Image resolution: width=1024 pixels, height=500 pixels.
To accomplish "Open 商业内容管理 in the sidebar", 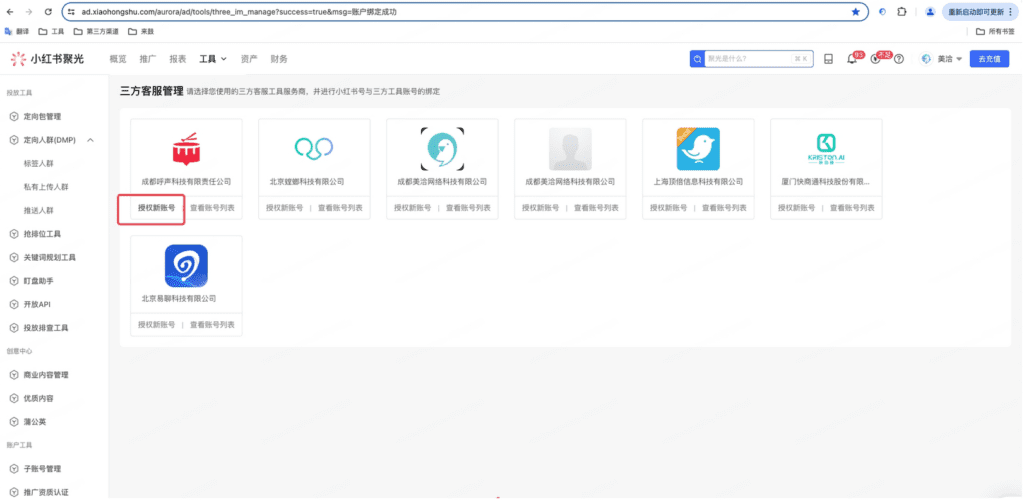I will (x=46, y=375).
